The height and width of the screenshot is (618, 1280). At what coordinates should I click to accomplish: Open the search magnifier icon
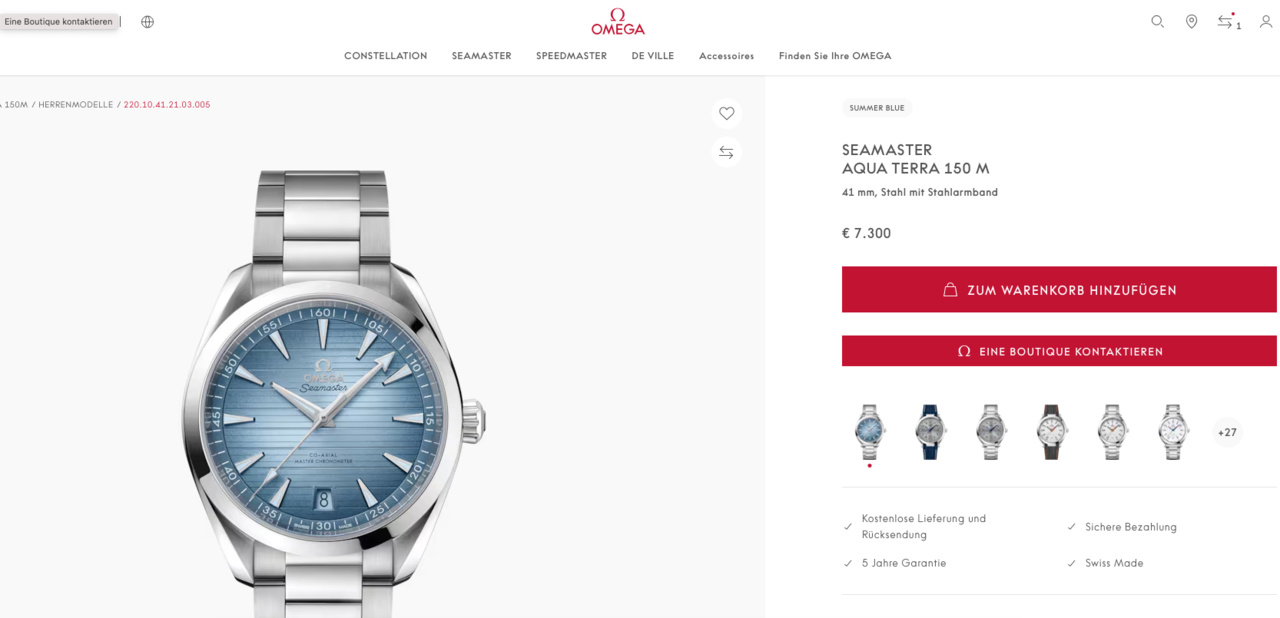(x=1157, y=21)
